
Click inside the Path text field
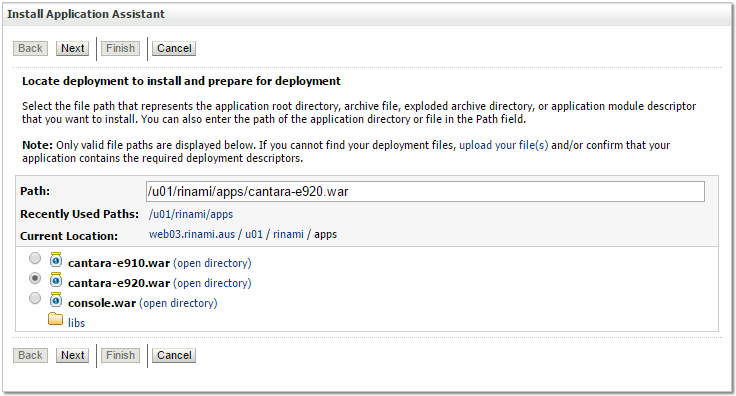tap(425, 191)
